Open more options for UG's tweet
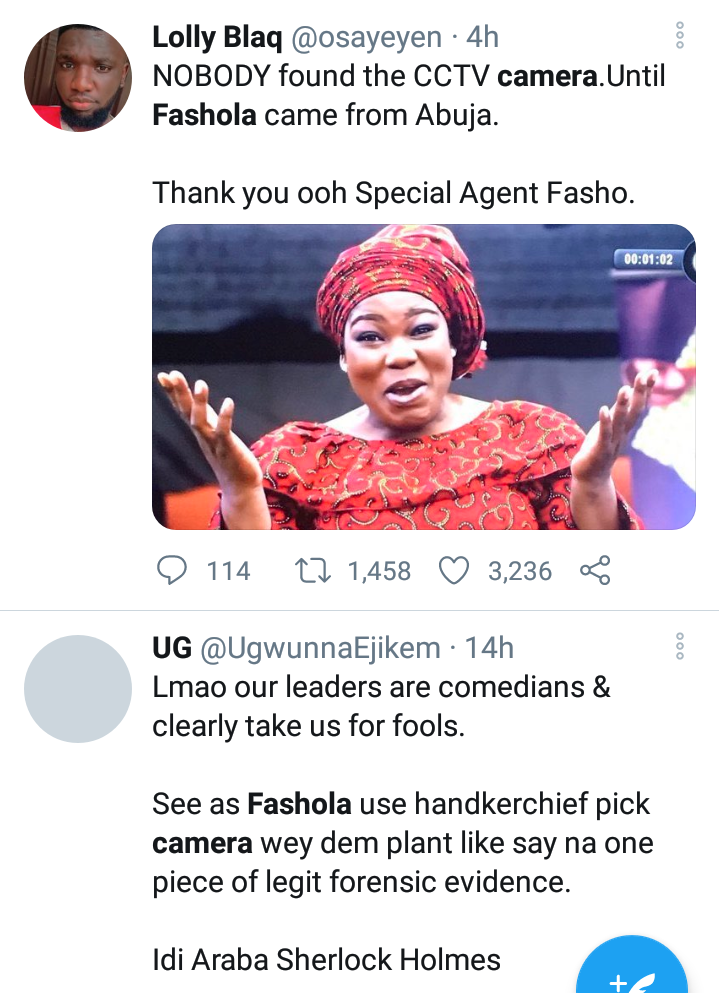Screen dimensions: 719x993 click(680, 646)
